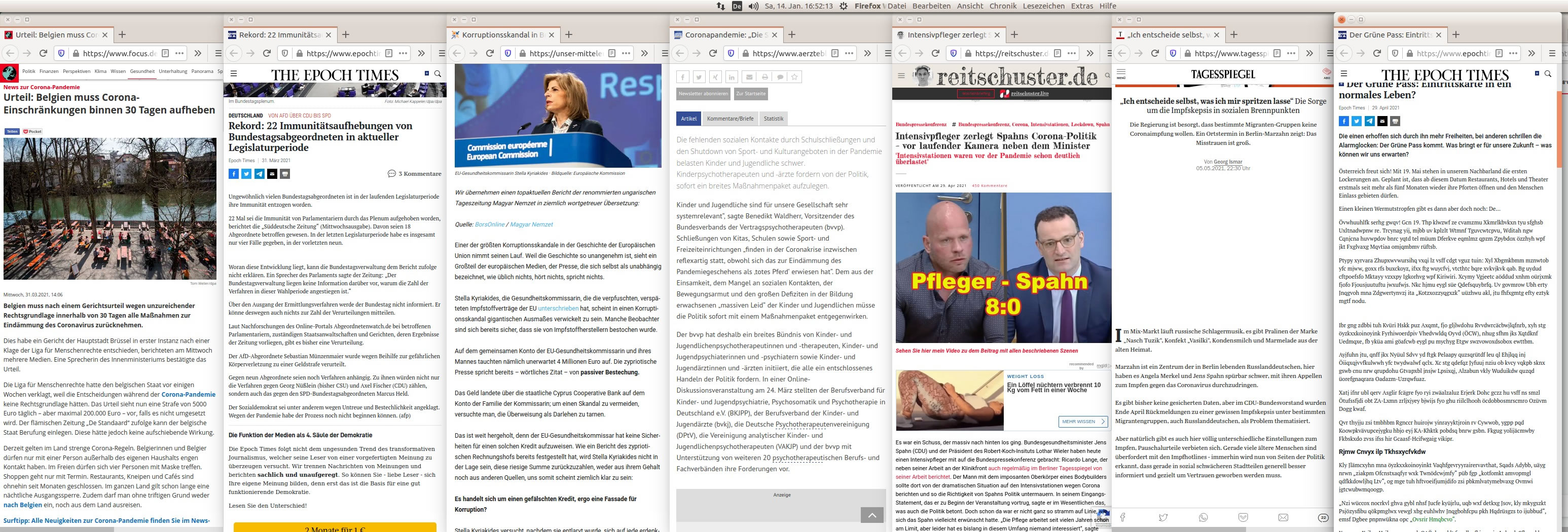This screenshot has height=532, width=1568.
Task: Open page actions dots in Rekord Epoch Times window
Action: point(403,53)
